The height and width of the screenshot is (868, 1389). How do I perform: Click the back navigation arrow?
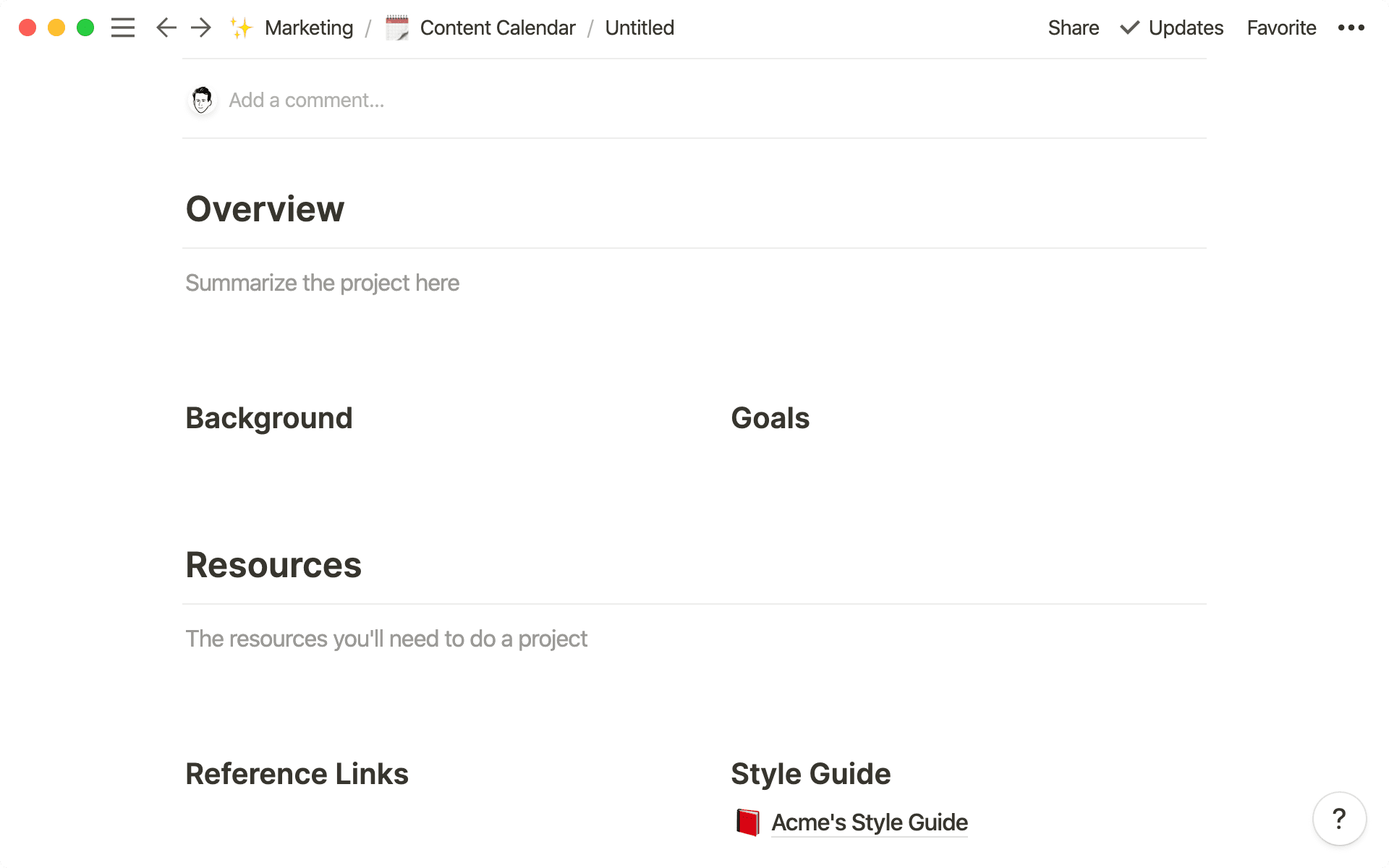pyautogui.click(x=166, y=27)
